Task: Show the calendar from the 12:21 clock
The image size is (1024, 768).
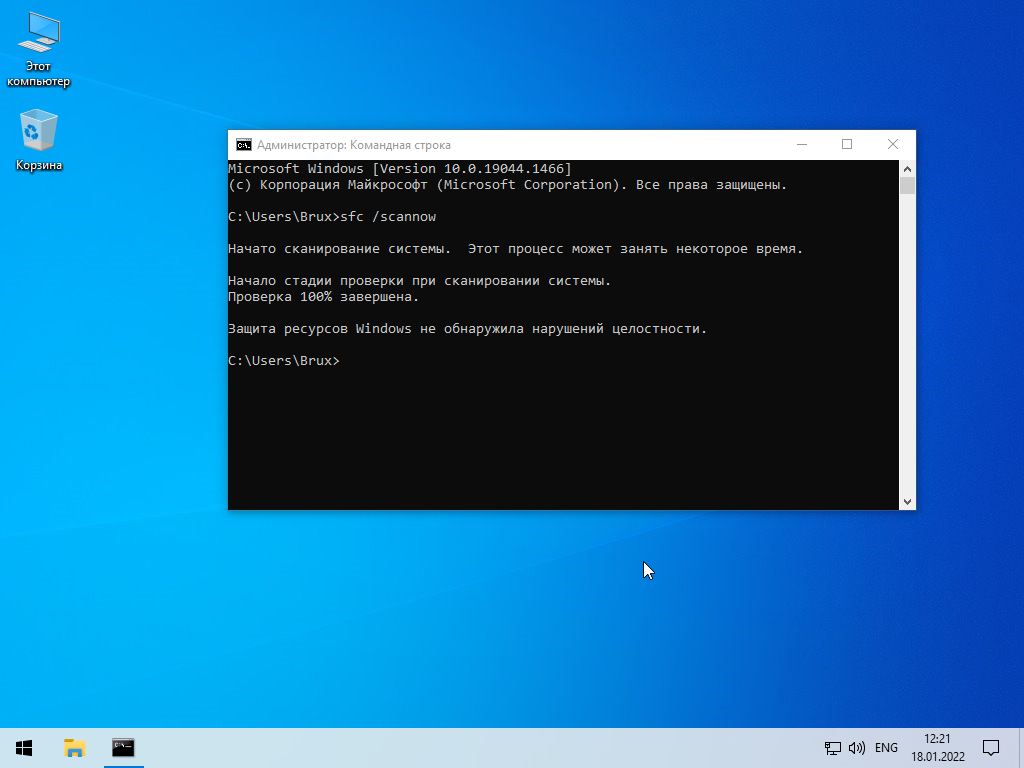Action: click(938, 748)
